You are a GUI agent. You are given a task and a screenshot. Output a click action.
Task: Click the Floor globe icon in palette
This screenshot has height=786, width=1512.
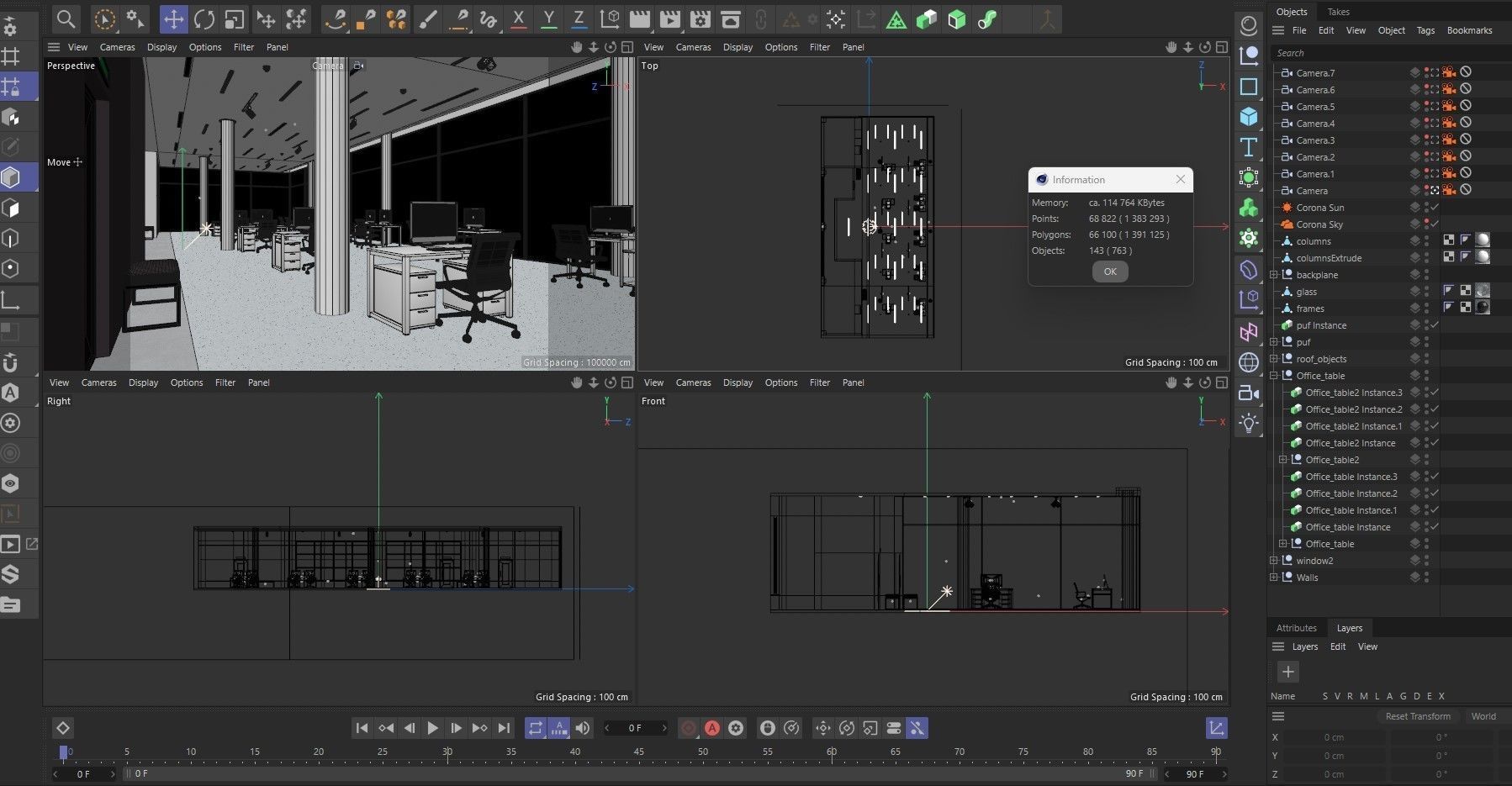coord(1249,361)
